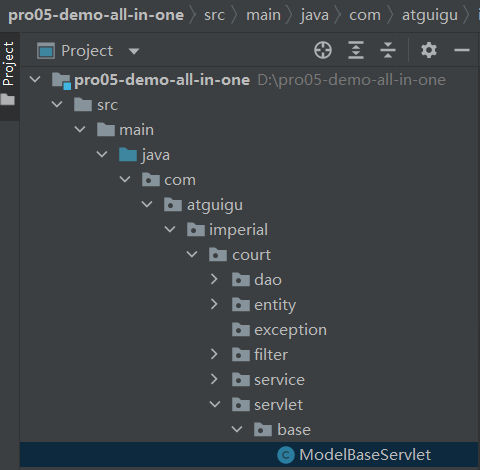Image resolution: width=480 pixels, height=470 pixels.
Task: Collapse the base package
Action: (x=237, y=429)
